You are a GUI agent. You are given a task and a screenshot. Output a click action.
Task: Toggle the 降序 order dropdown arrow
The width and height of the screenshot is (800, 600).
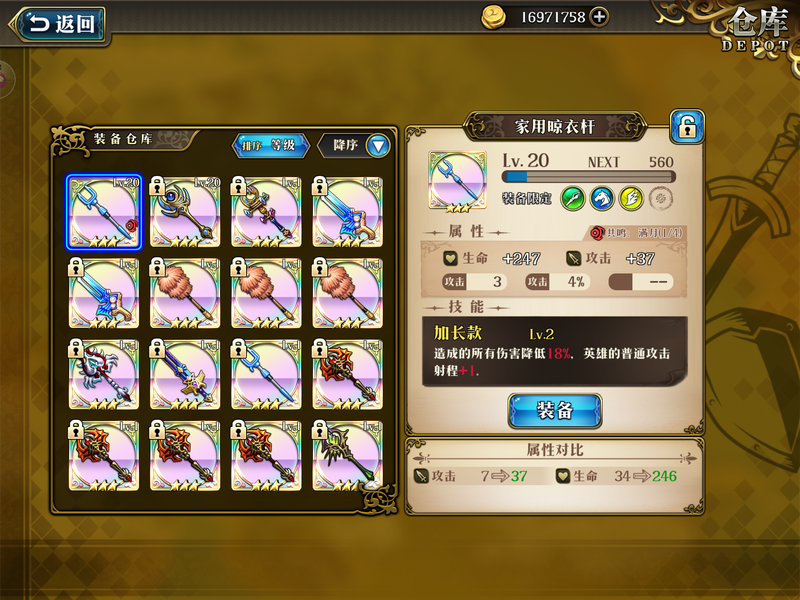[x=379, y=146]
